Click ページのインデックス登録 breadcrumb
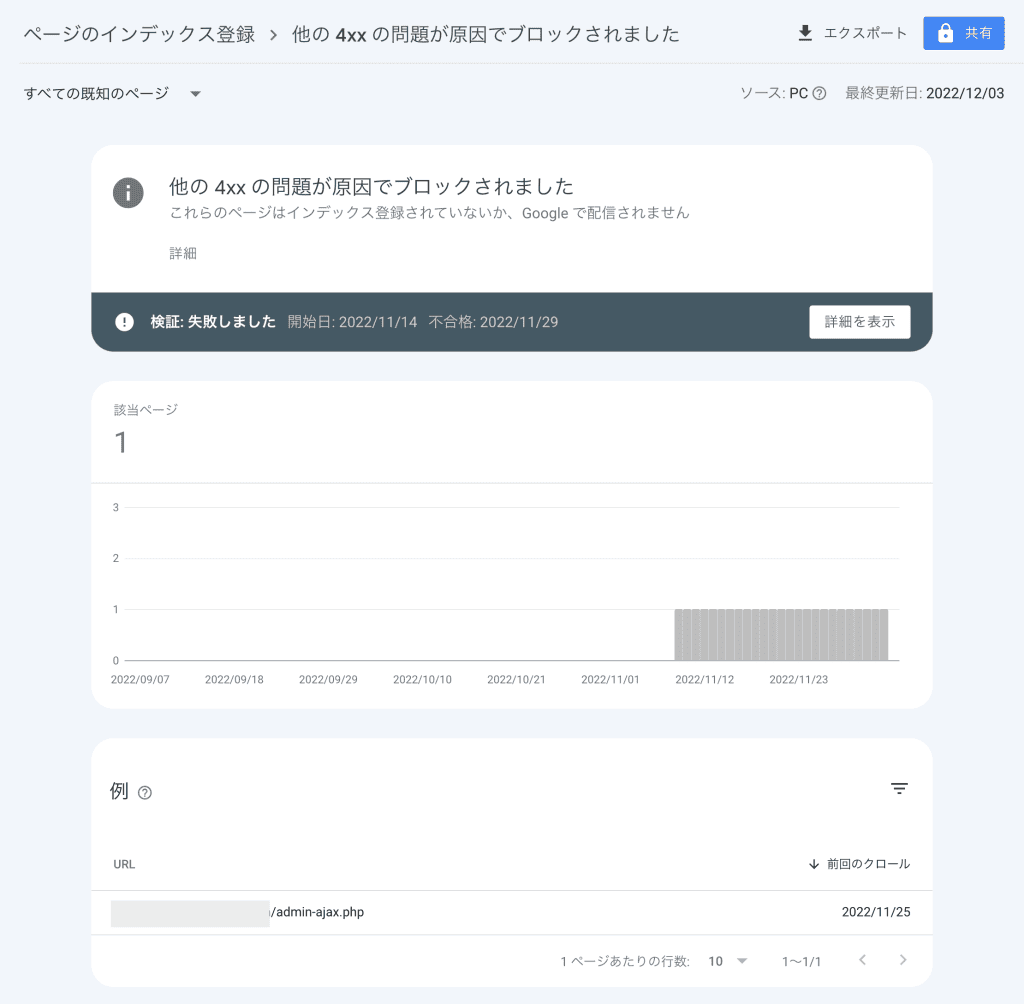The width and height of the screenshot is (1024, 1004). 139,34
